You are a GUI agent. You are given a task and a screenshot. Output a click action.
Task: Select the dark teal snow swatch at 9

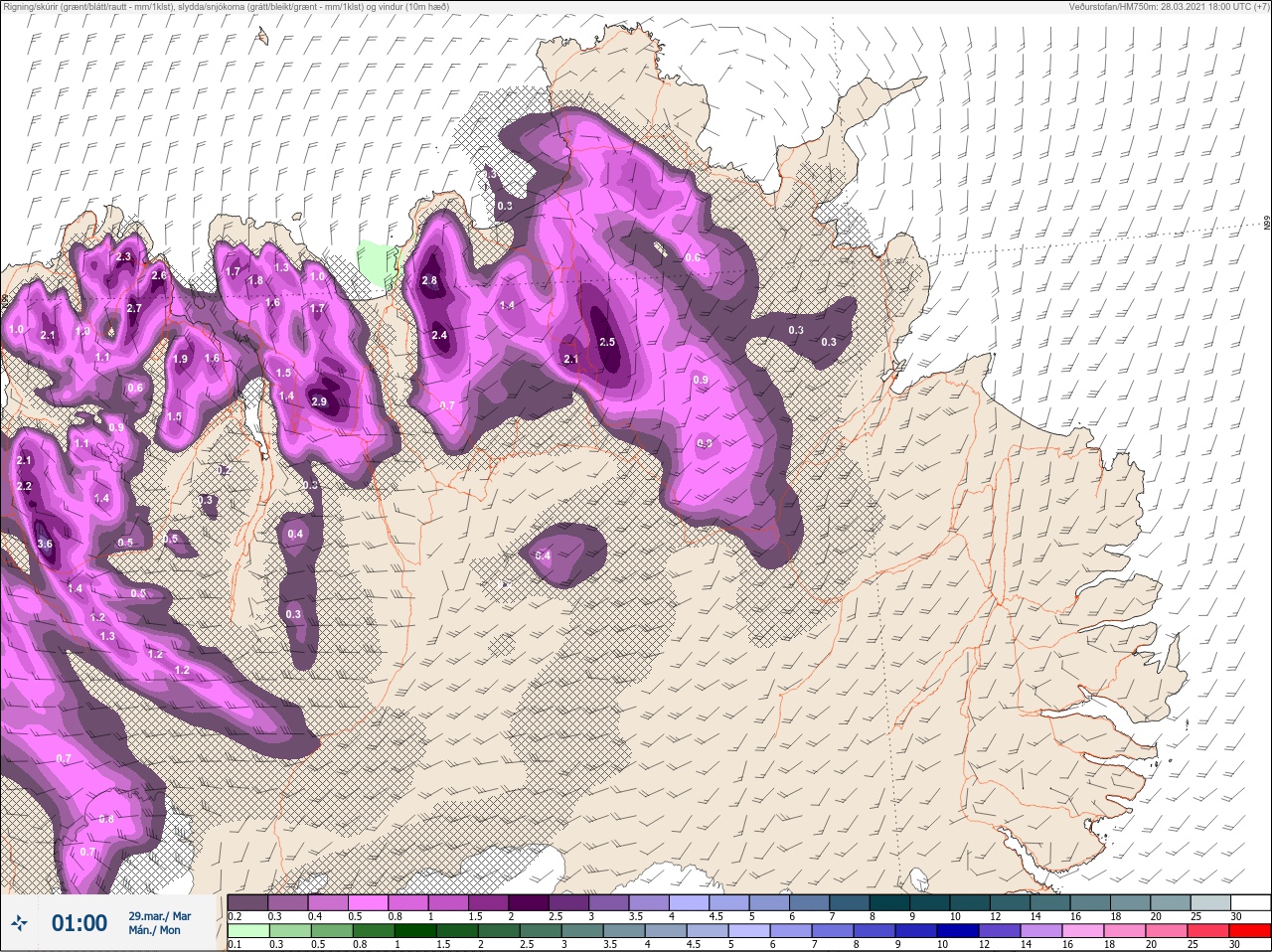tap(930, 902)
